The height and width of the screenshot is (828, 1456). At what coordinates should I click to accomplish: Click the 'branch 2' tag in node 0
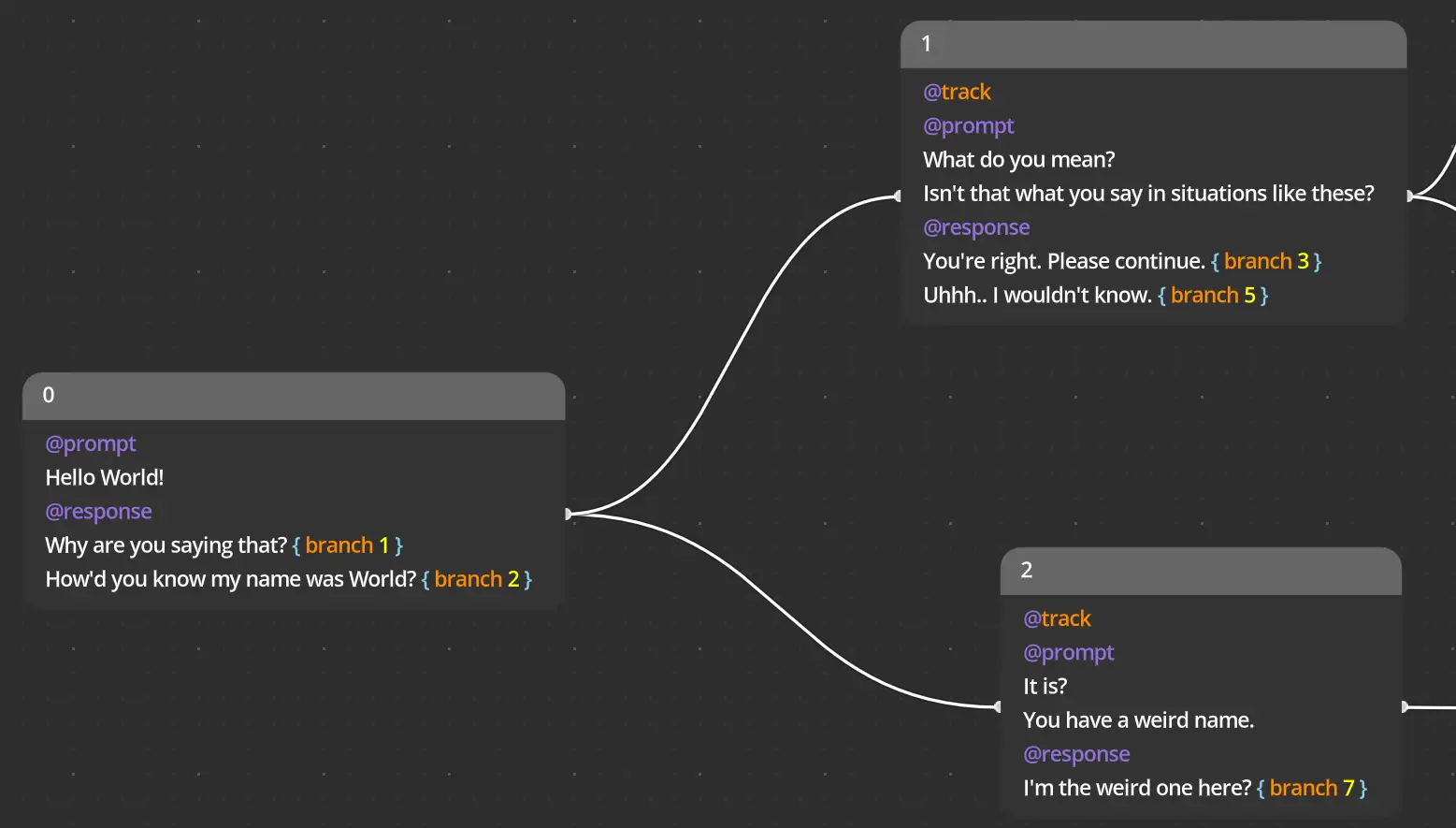(x=476, y=579)
